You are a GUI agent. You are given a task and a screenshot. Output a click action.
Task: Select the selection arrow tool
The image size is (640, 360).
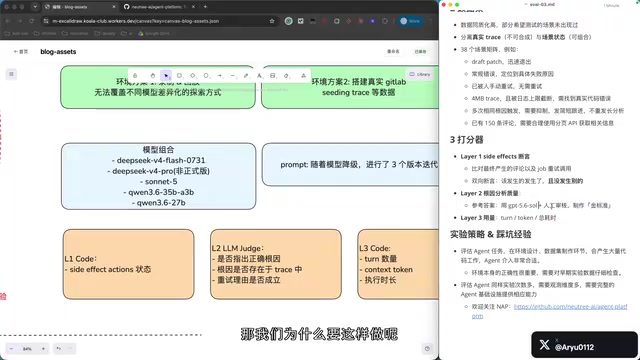tap(166, 76)
